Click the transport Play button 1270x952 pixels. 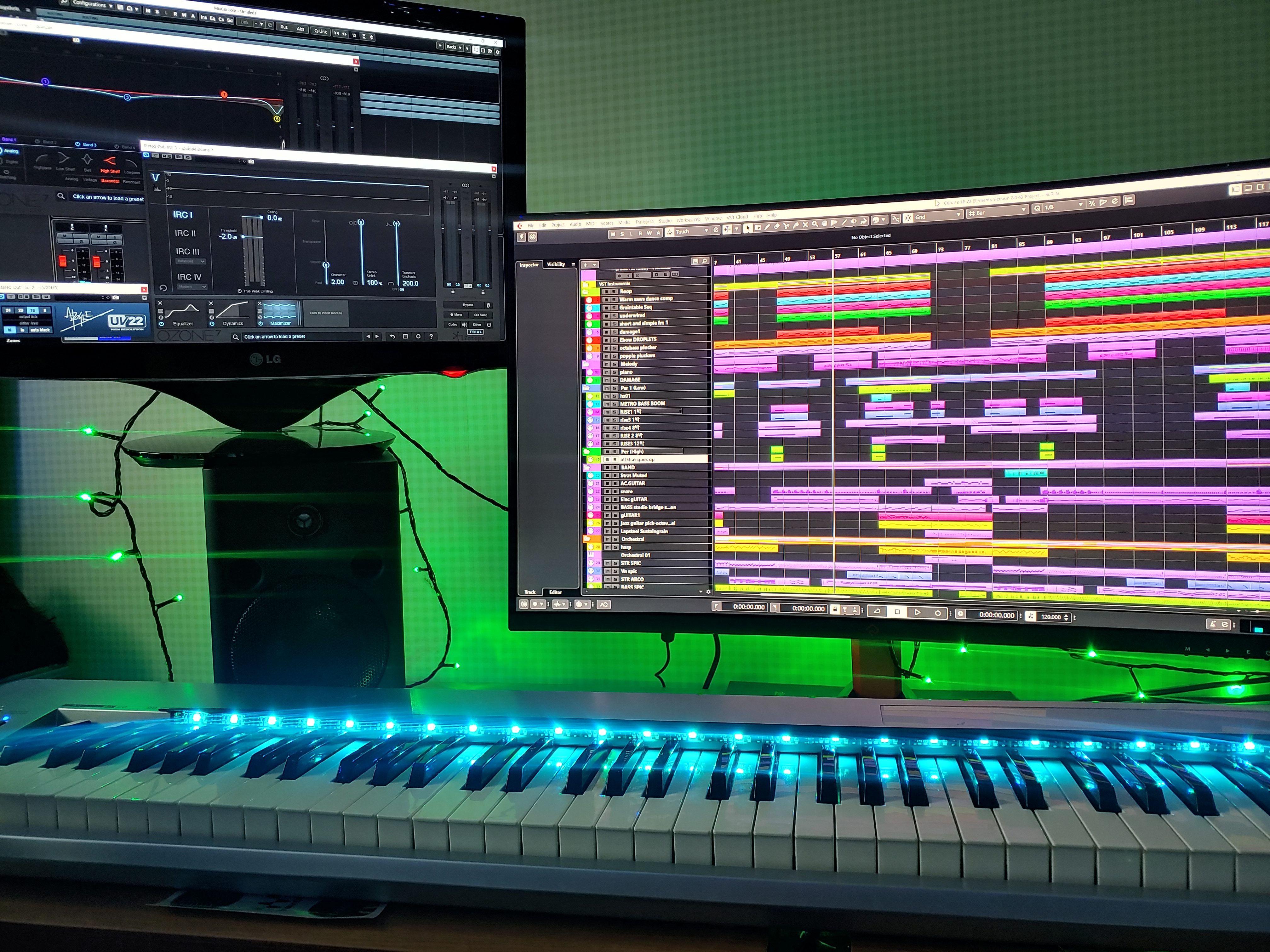[918, 613]
